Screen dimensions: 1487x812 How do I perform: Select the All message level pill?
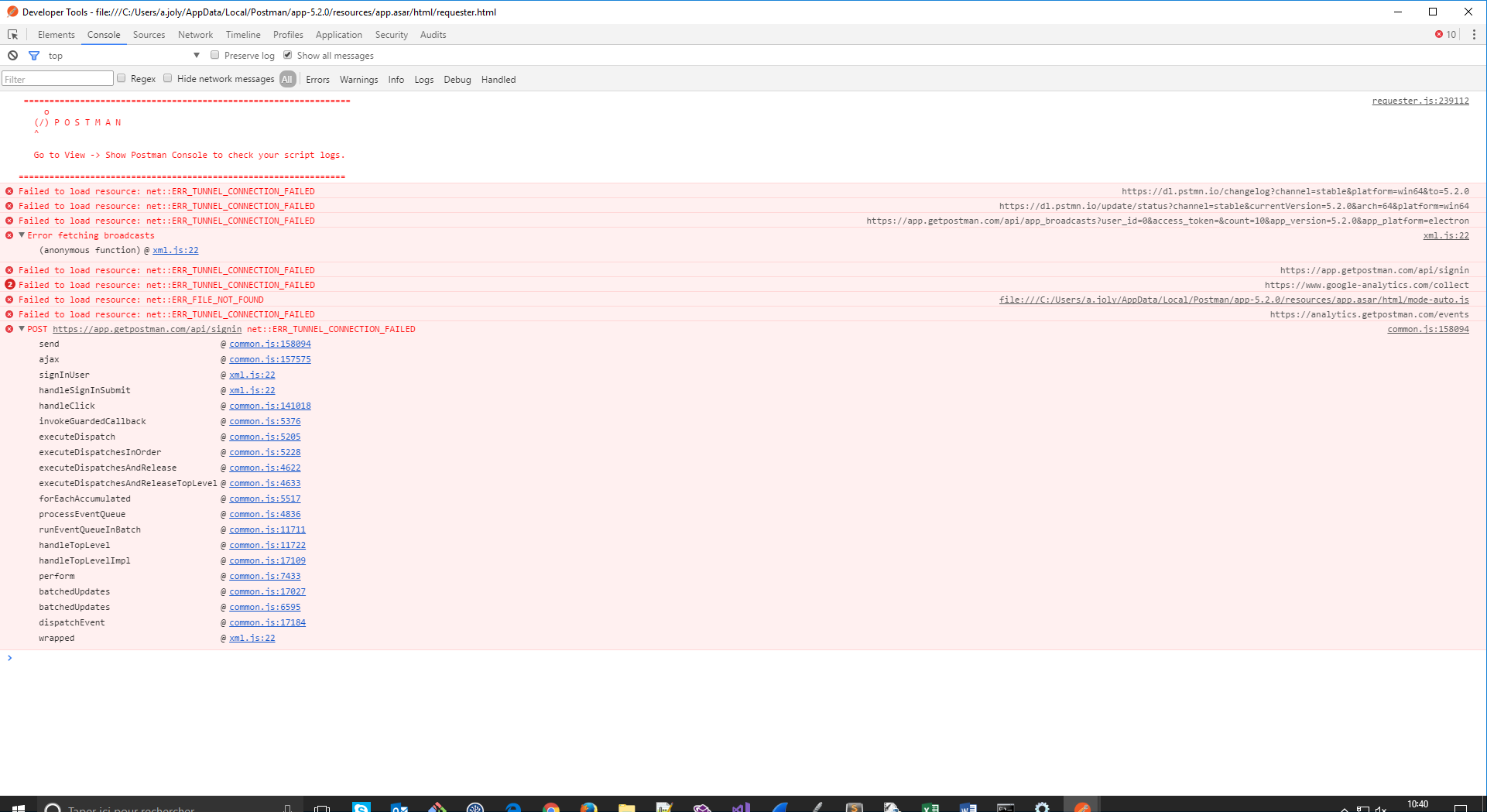click(x=287, y=79)
